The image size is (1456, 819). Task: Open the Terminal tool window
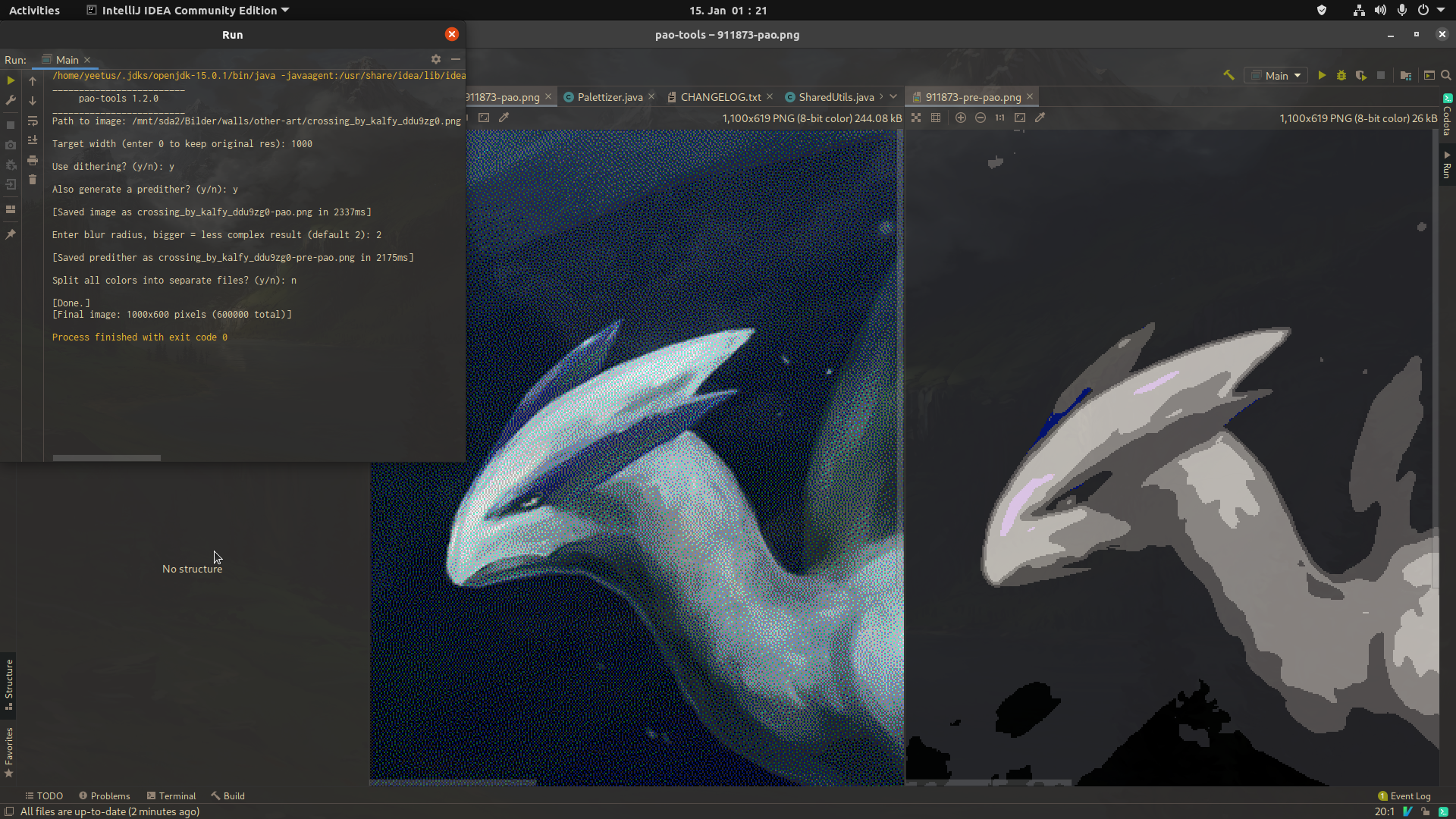point(171,795)
